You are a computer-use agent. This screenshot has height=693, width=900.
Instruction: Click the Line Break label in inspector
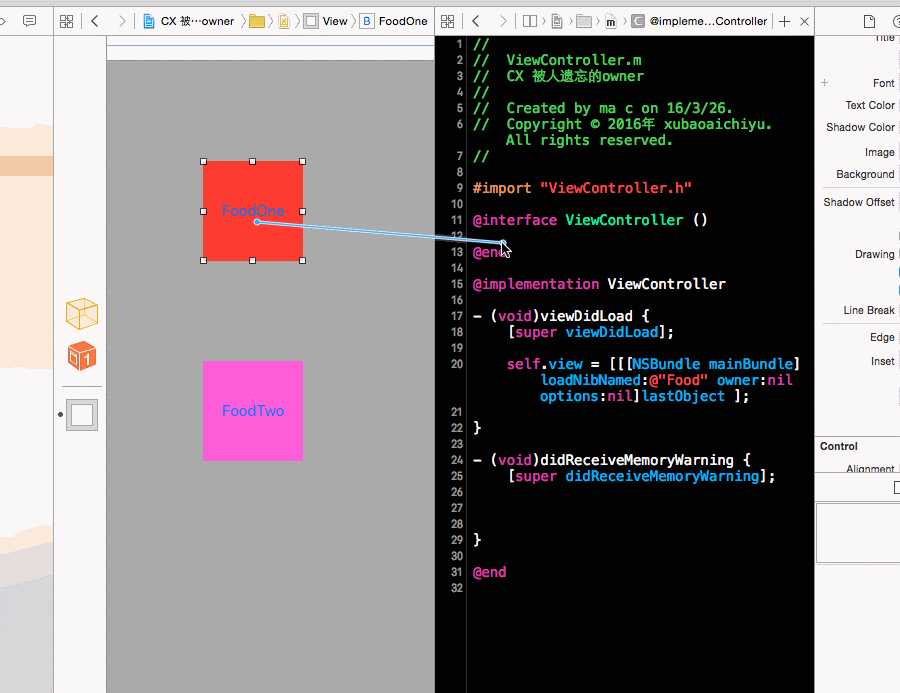click(869, 310)
